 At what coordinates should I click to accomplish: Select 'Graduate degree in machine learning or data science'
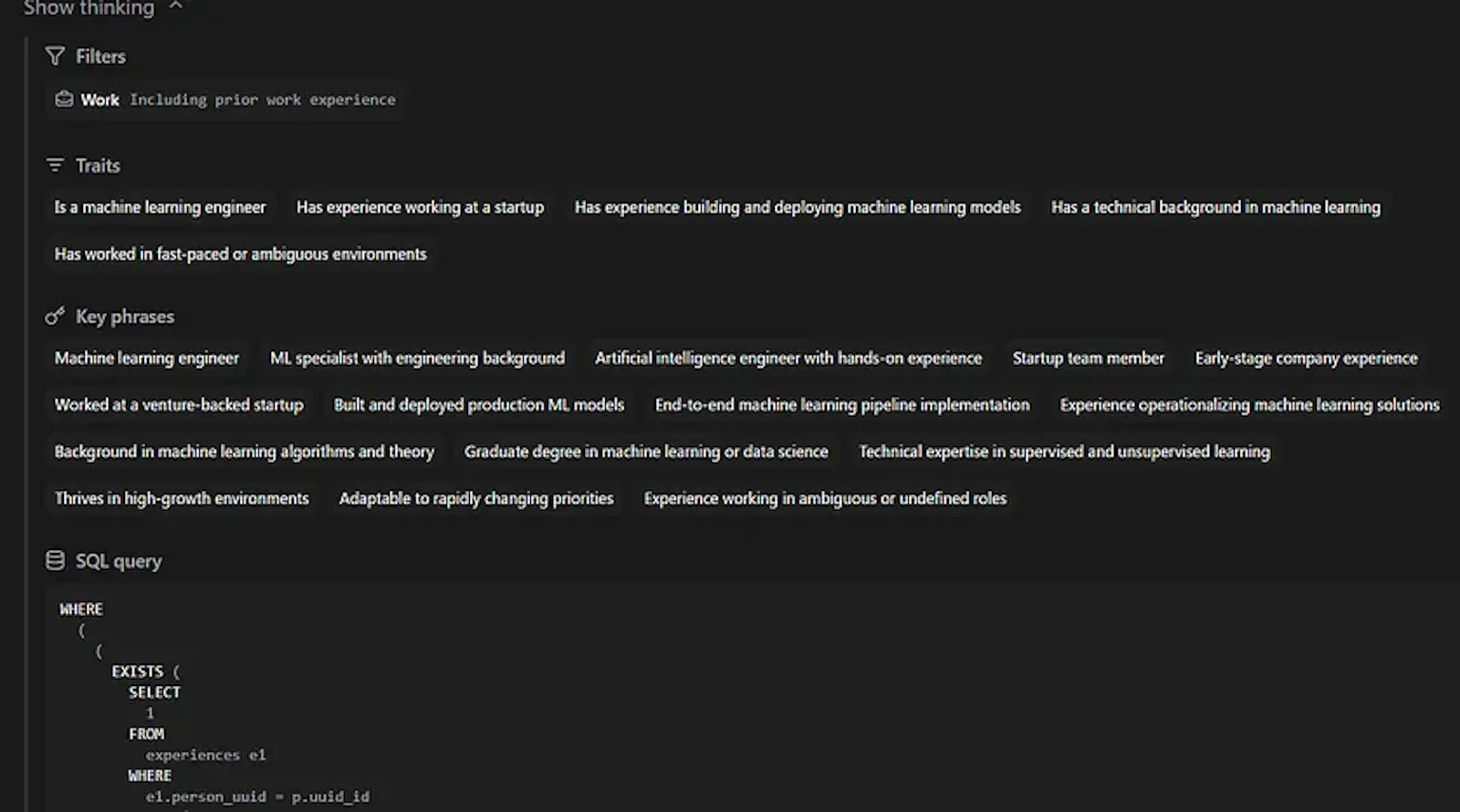646,451
